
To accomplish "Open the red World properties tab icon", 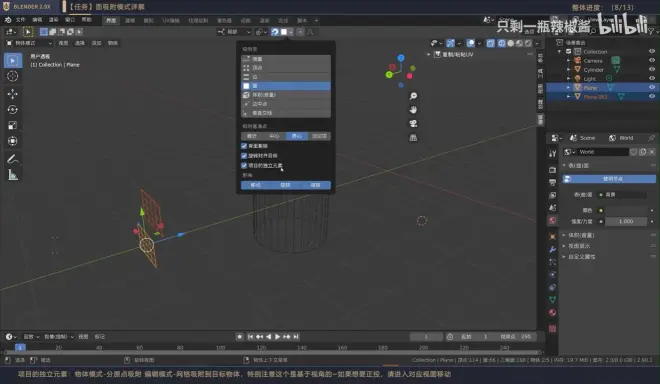I will coord(553,220).
